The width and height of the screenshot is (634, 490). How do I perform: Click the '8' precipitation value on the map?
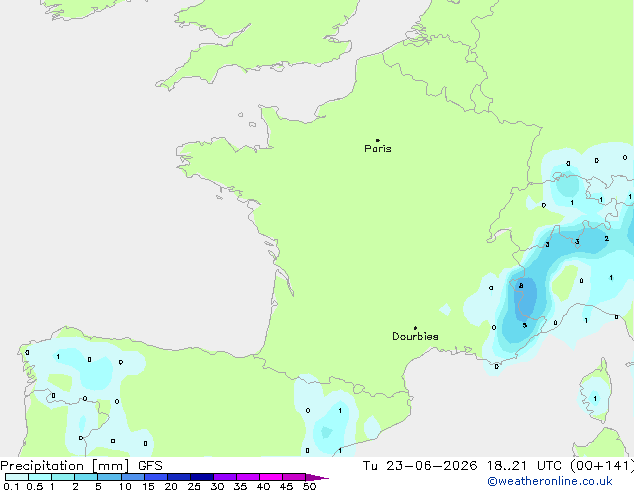coord(521,286)
